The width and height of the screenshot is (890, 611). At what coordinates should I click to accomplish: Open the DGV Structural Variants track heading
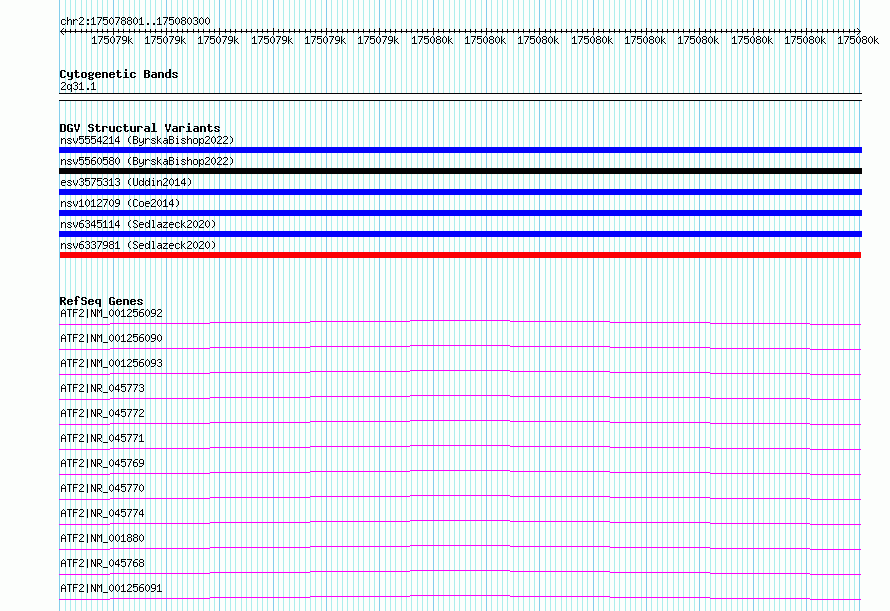click(x=140, y=128)
